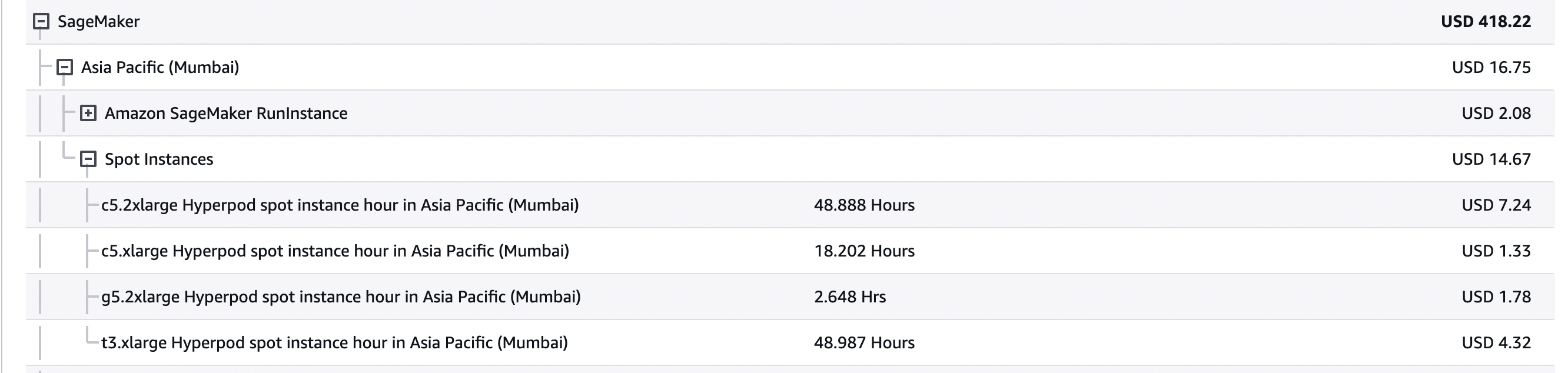The width and height of the screenshot is (1568, 373).
Task: Click the SageMaker total USD 418.22
Action: click(x=1485, y=22)
